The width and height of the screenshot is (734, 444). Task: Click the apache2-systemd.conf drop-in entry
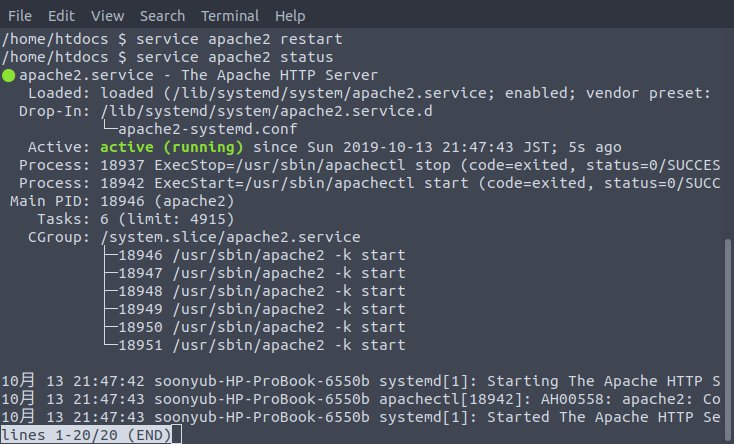pyautogui.click(x=207, y=129)
